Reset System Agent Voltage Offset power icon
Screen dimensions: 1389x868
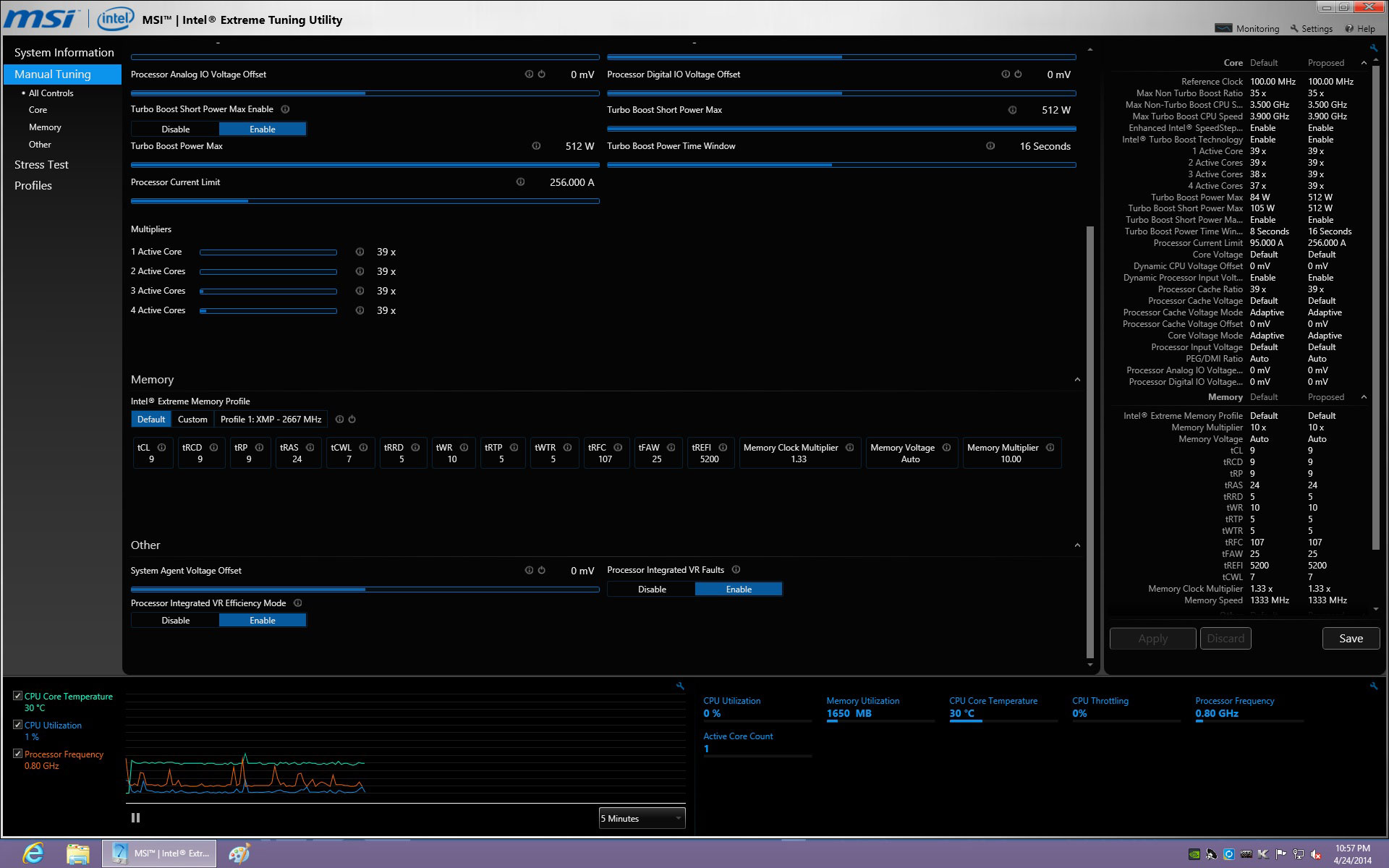pyautogui.click(x=541, y=571)
